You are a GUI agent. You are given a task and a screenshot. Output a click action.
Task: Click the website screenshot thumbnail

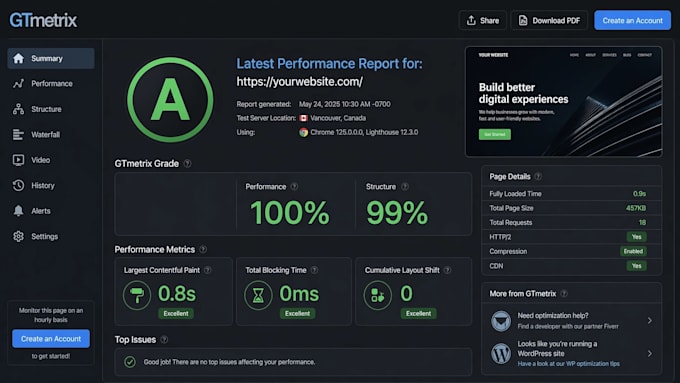tap(563, 101)
